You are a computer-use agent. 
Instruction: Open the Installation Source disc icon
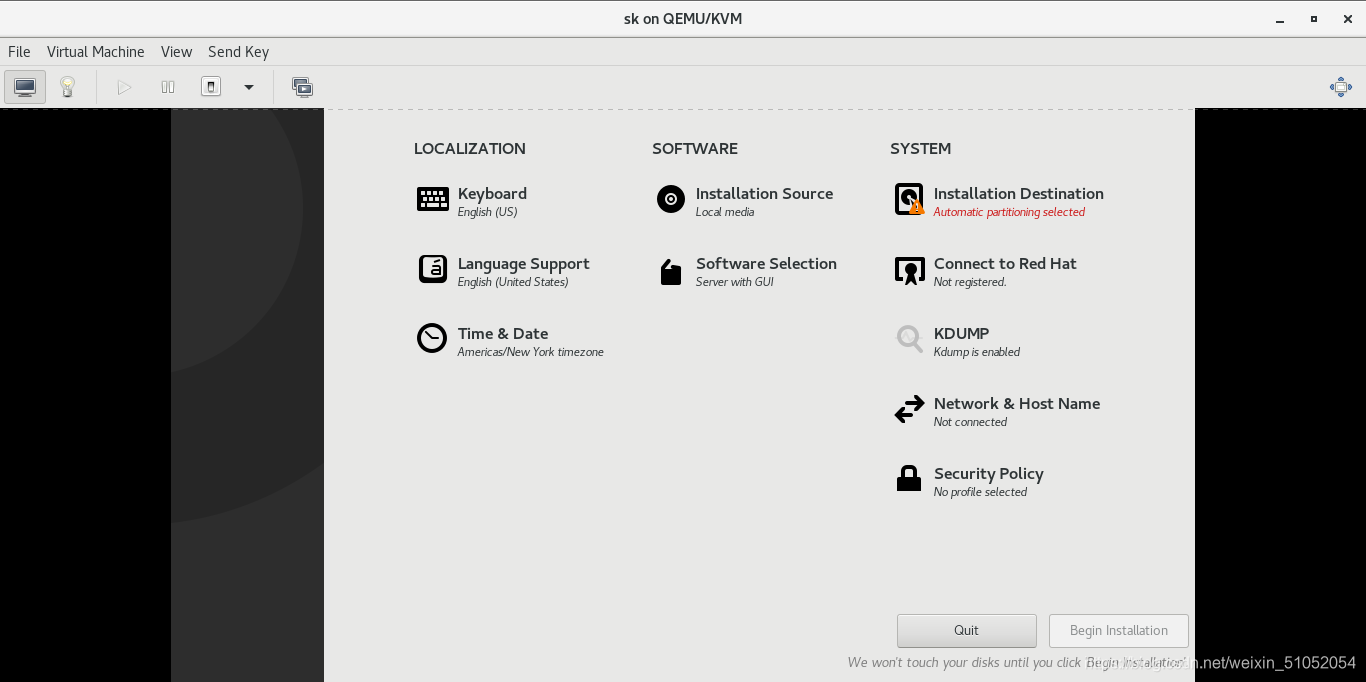[671, 199]
